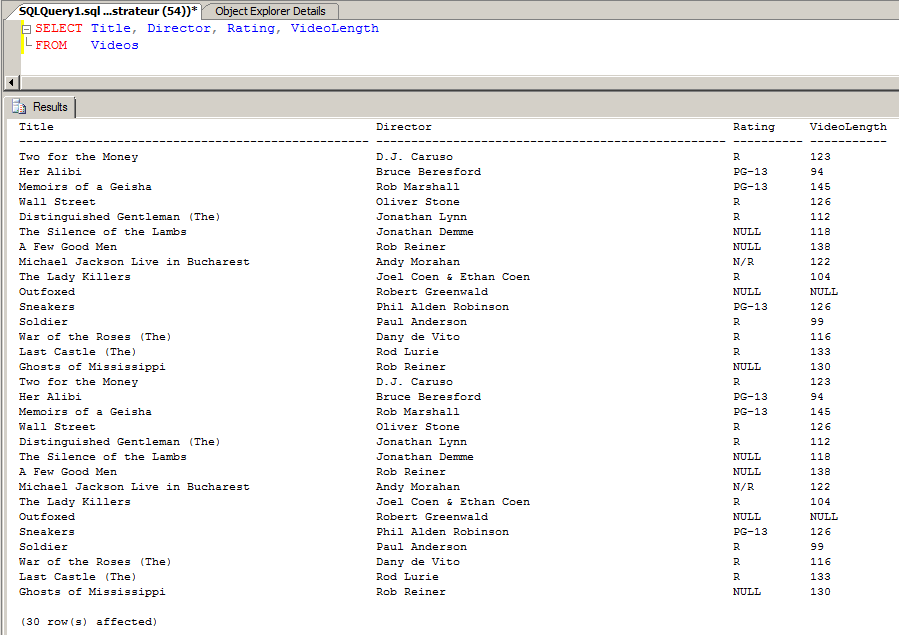Click the first 'Ghosts of Mississippi' title

click(92, 366)
